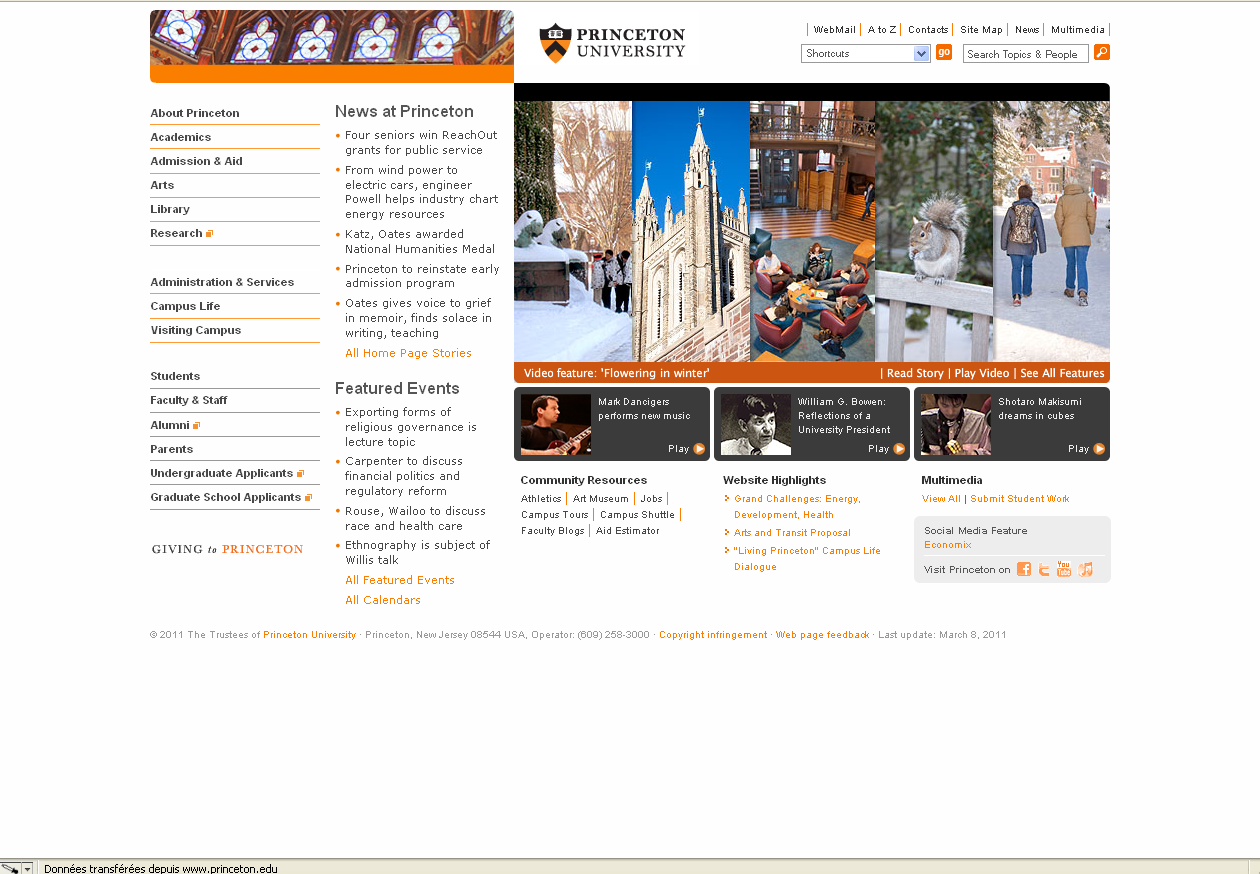This screenshot has height=874, width=1260.
Task: Read 'Four seniors win ReachOut grants' story
Action: pos(421,142)
